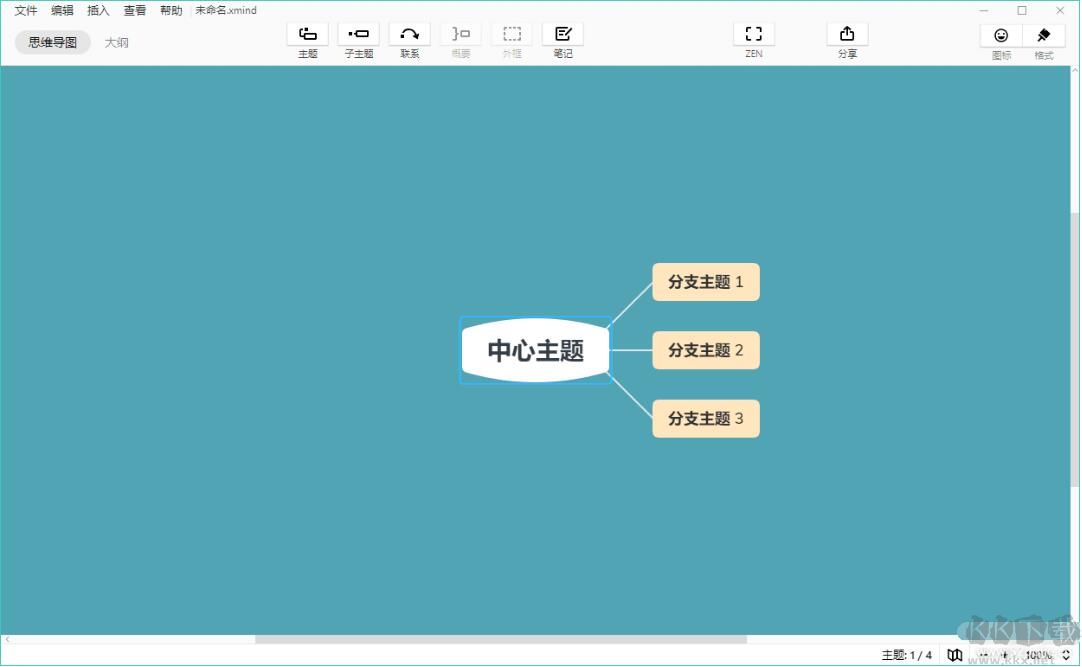Viewport: 1082px width, 667px height.
Task: Enter ZEN fullscreen mode
Action: (754, 34)
